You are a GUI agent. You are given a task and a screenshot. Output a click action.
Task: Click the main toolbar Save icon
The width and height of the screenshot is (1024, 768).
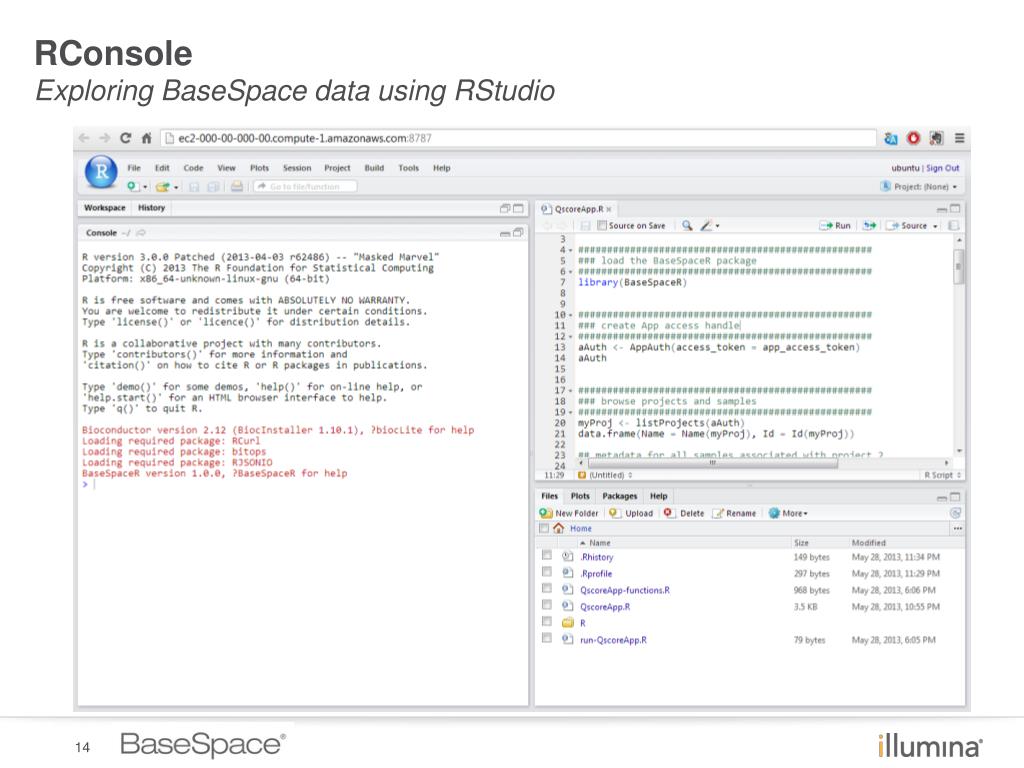tap(194, 187)
